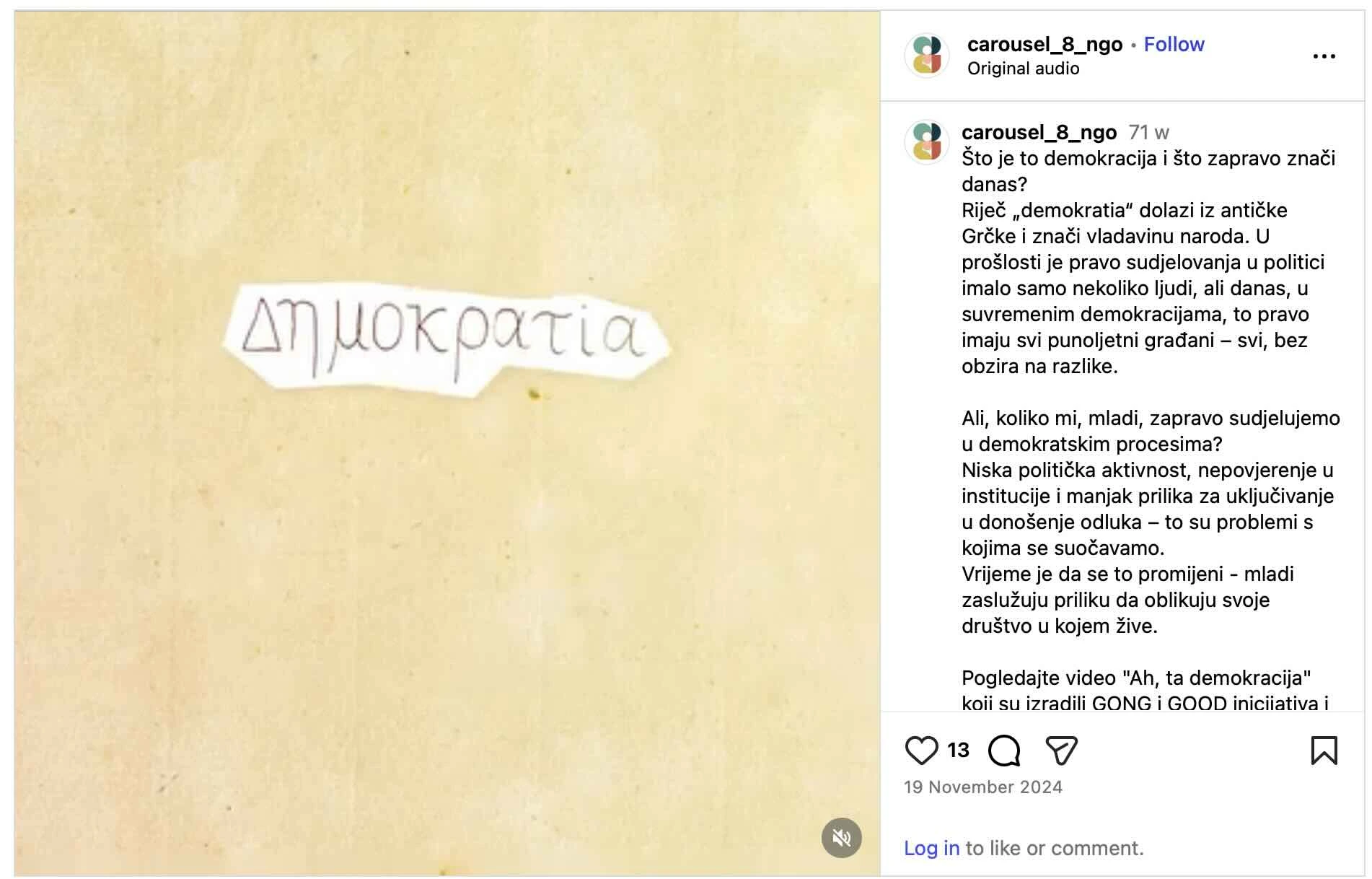Share the post via paper plane icon
The width and height of the screenshot is (1372, 879).
point(1061,751)
